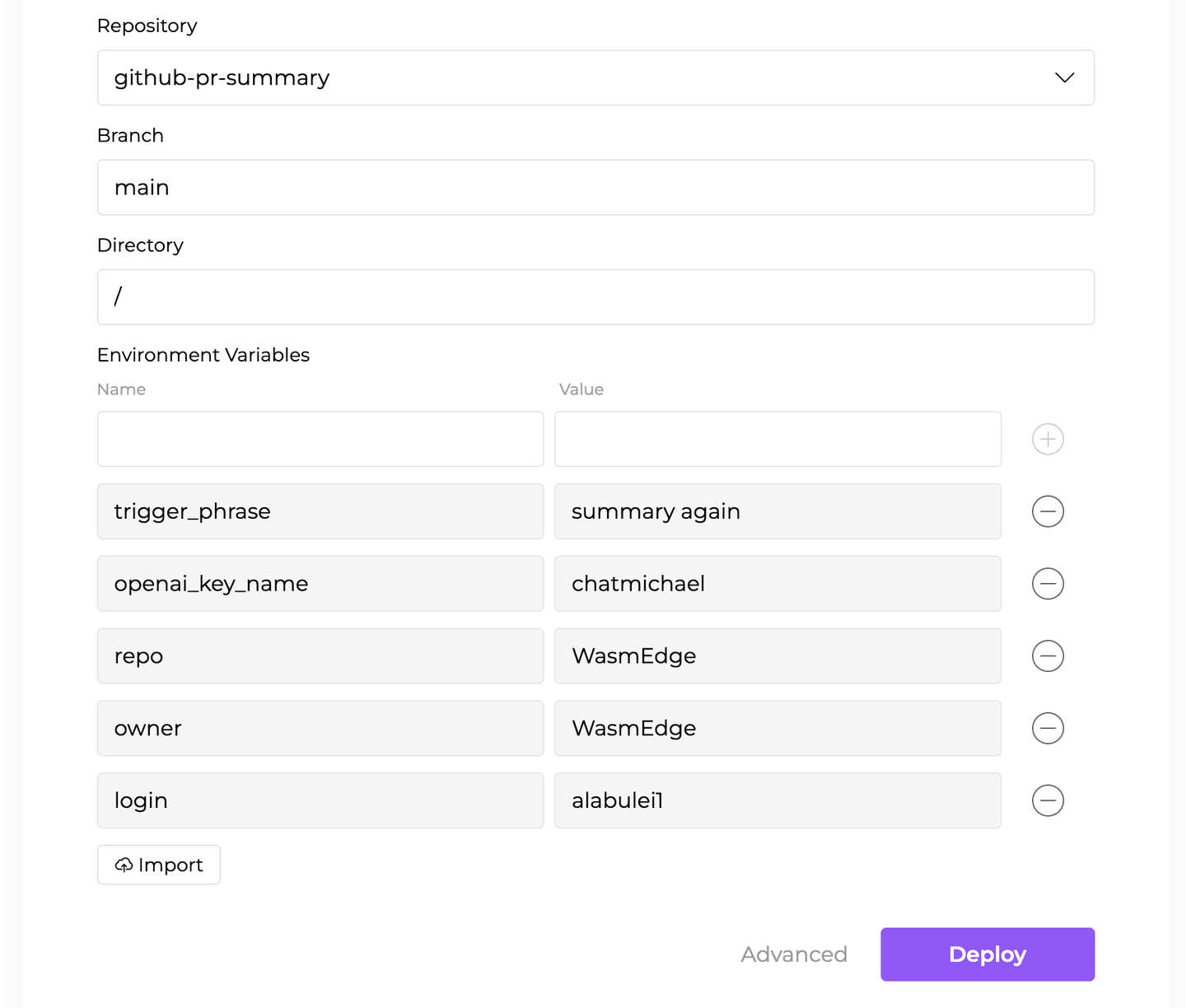Image resolution: width=1186 pixels, height=1008 pixels.
Task: Select the alabulei1 login value
Action: point(777,800)
